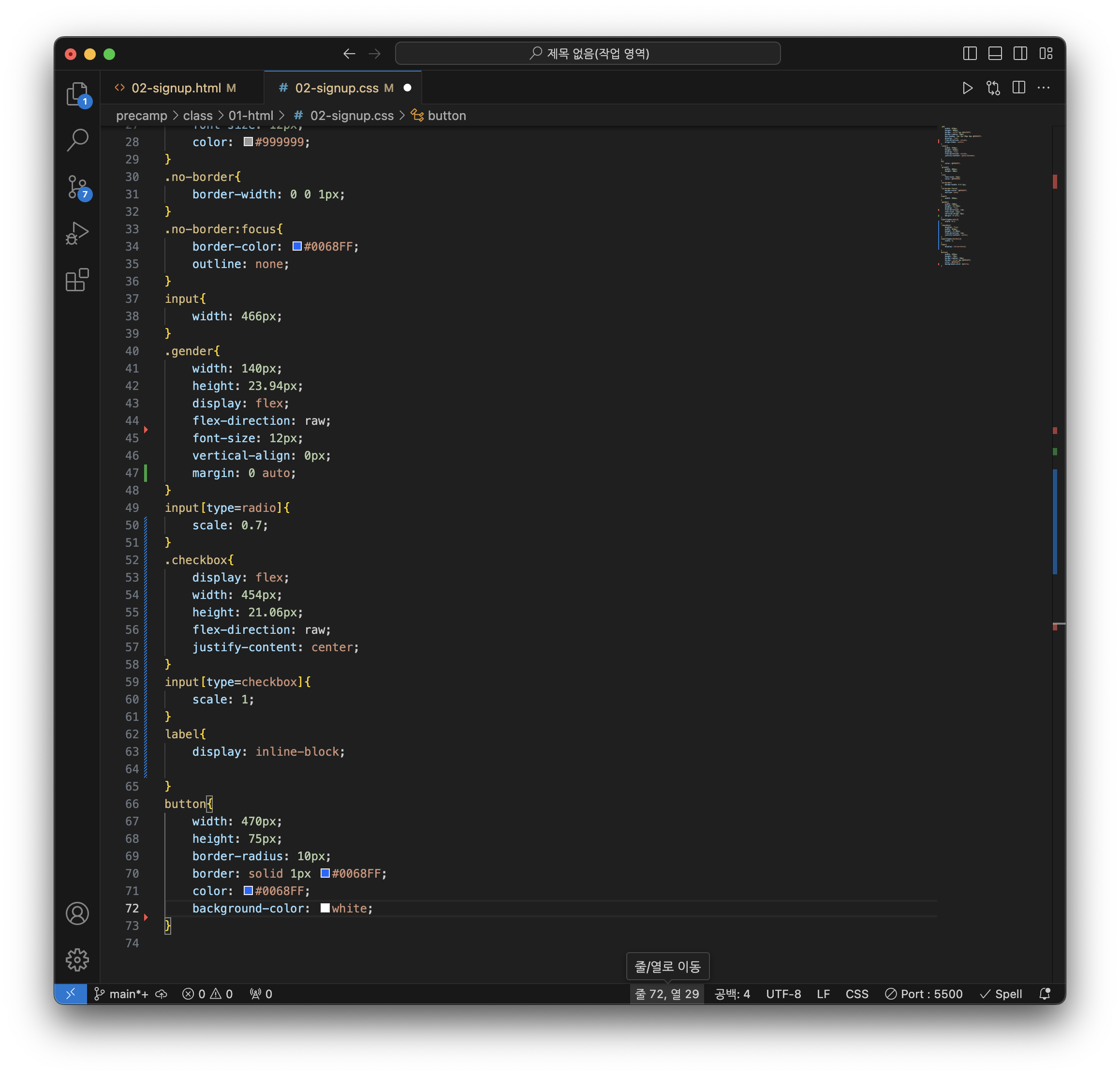Screen dimensions: 1120x1076
Task: Click the 'scale: 0.7' line
Action: tap(230, 525)
